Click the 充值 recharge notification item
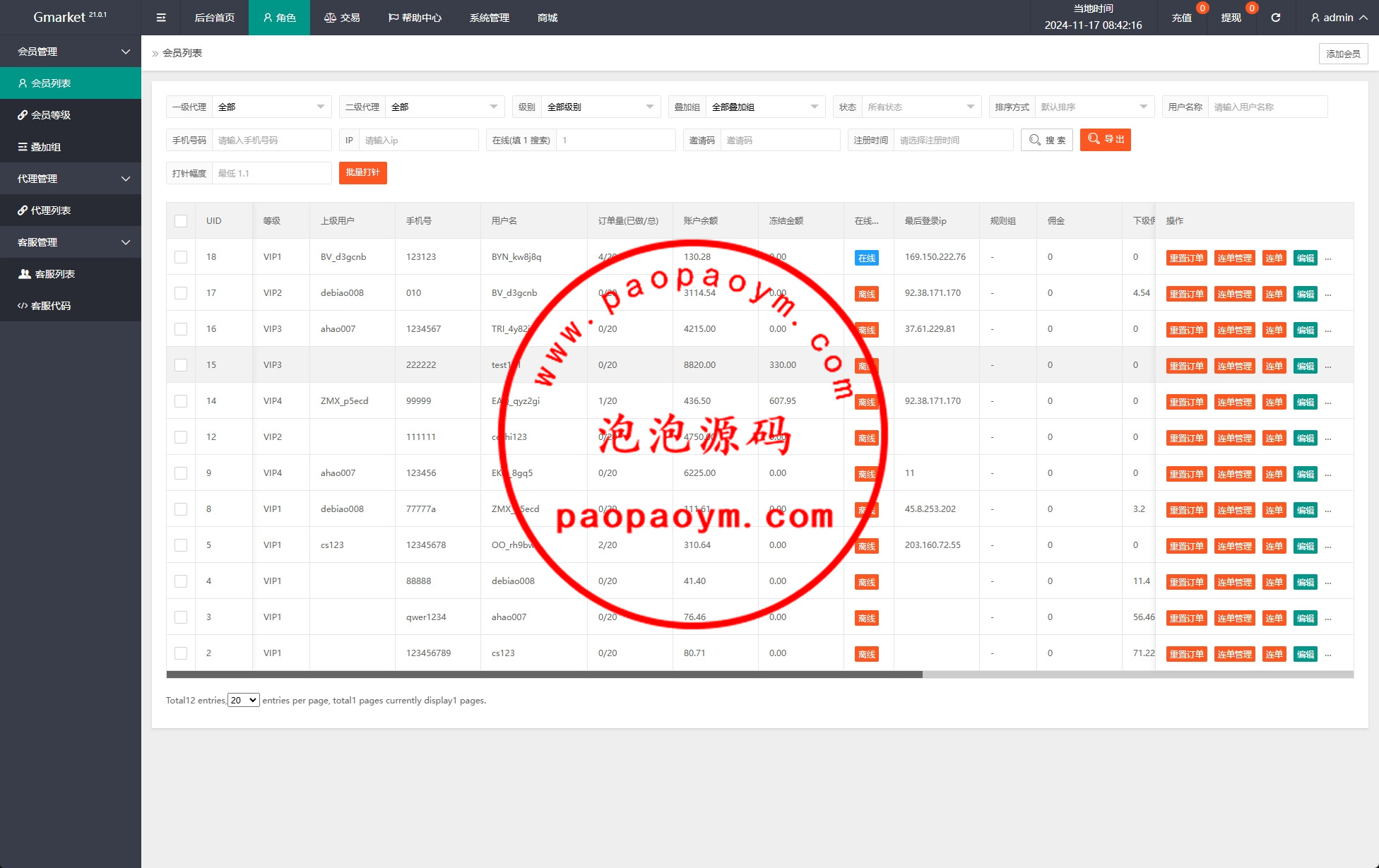The height and width of the screenshot is (868, 1379). pyautogui.click(x=1182, y=18)
